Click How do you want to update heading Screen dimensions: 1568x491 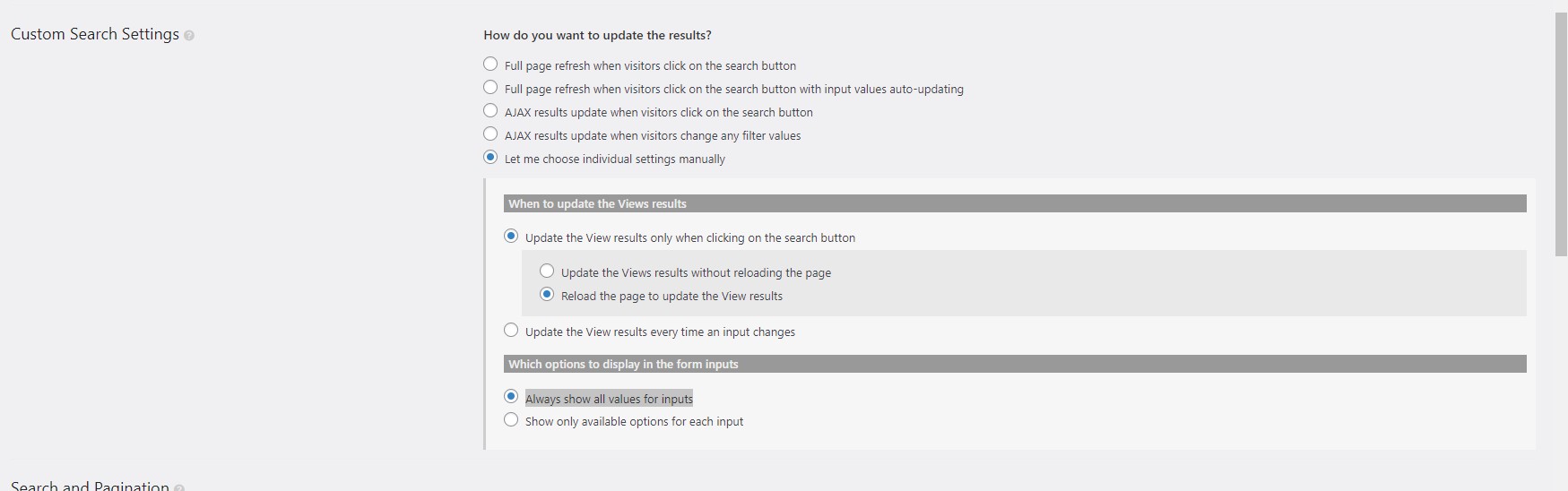[597, 35]
